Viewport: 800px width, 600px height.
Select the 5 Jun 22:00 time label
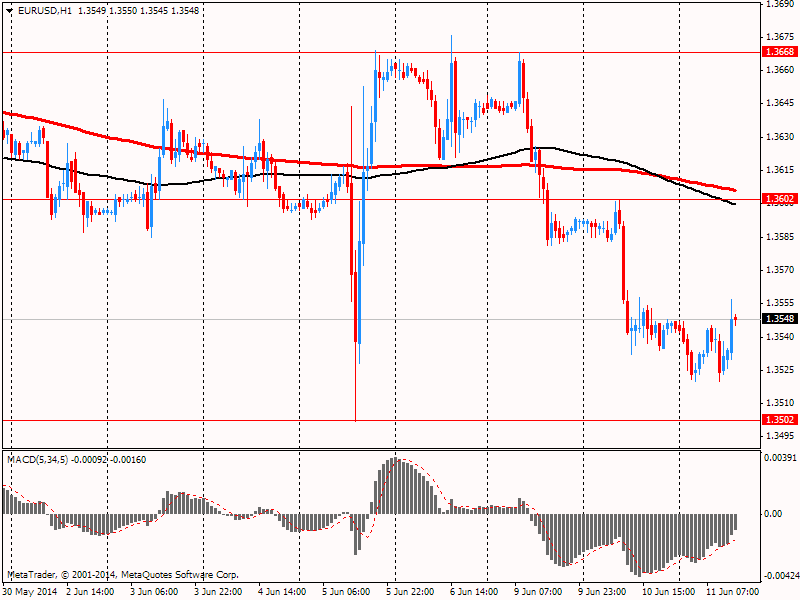click(410, 592)
